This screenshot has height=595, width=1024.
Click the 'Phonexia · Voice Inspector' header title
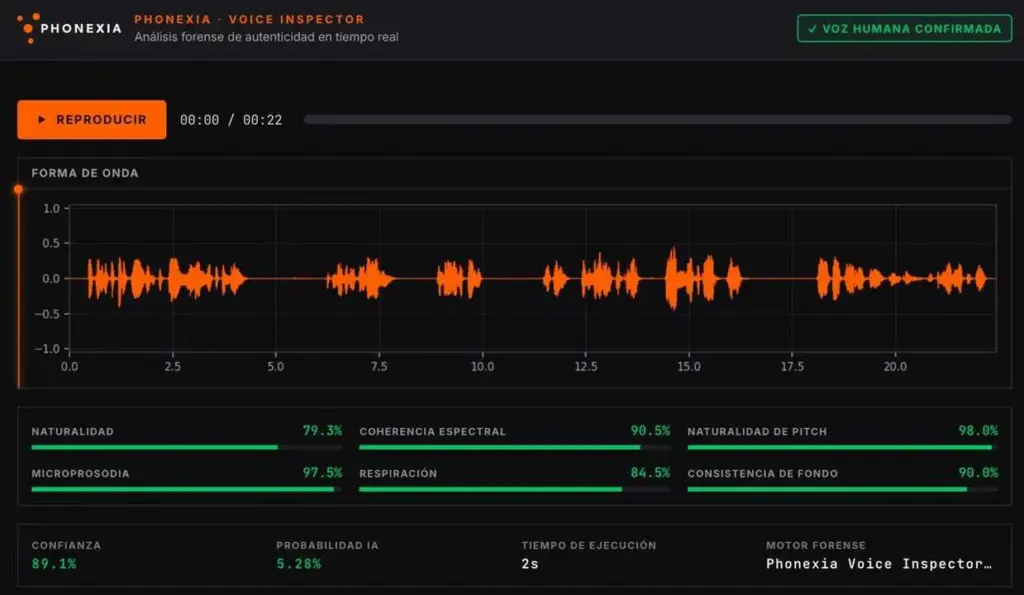click(249, 20)
